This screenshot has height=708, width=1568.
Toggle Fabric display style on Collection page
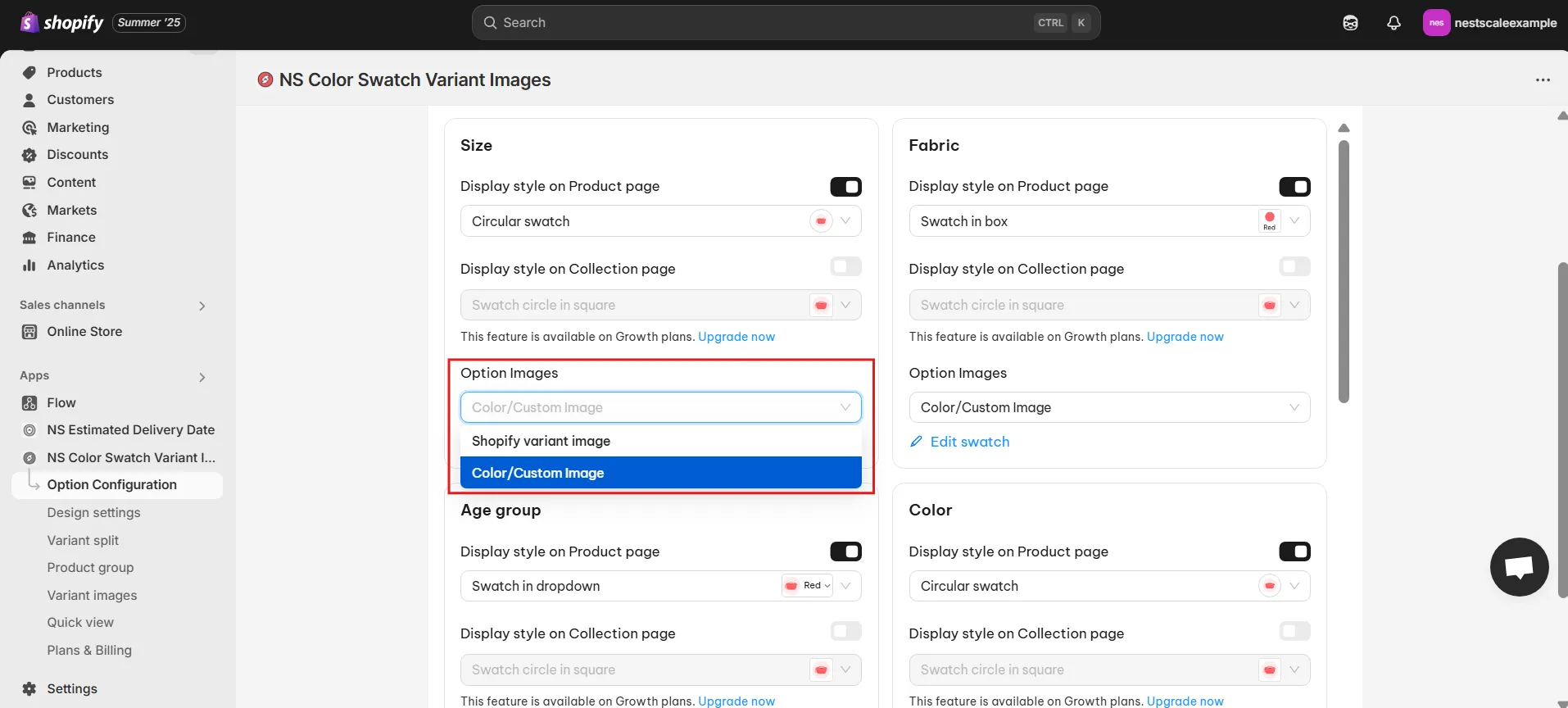pyautogui.click(x=1294, y=266)
